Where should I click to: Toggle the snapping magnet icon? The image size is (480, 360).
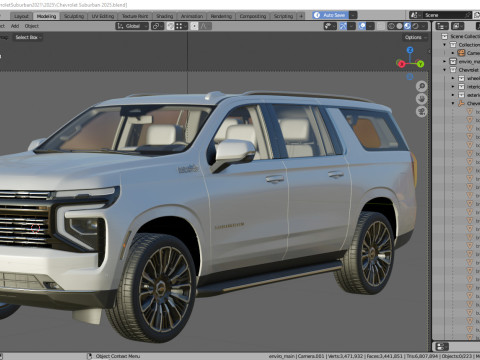(x=170, y=26)
